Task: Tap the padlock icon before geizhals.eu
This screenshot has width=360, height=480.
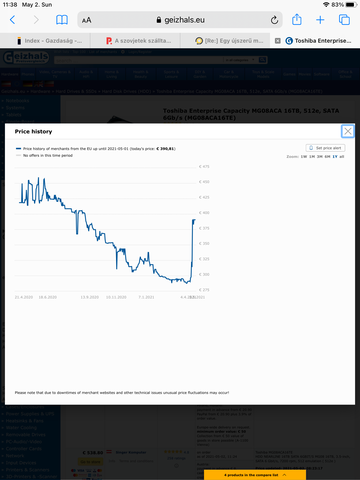Action: click(159, 20)
